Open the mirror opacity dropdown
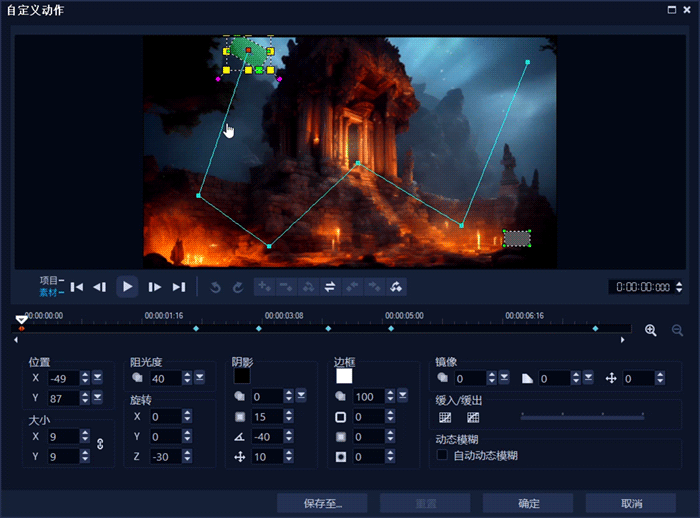 click(x=504, y=378)
